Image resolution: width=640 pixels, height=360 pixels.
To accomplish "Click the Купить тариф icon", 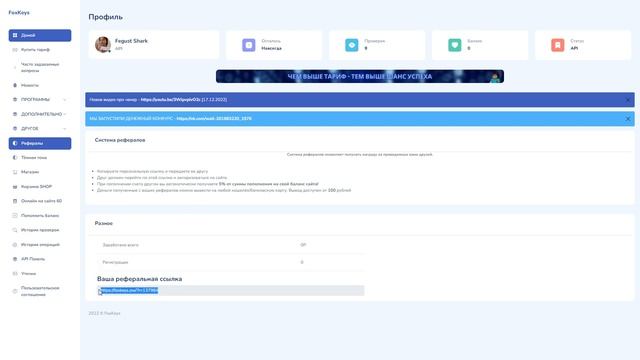I will [15, 50].
